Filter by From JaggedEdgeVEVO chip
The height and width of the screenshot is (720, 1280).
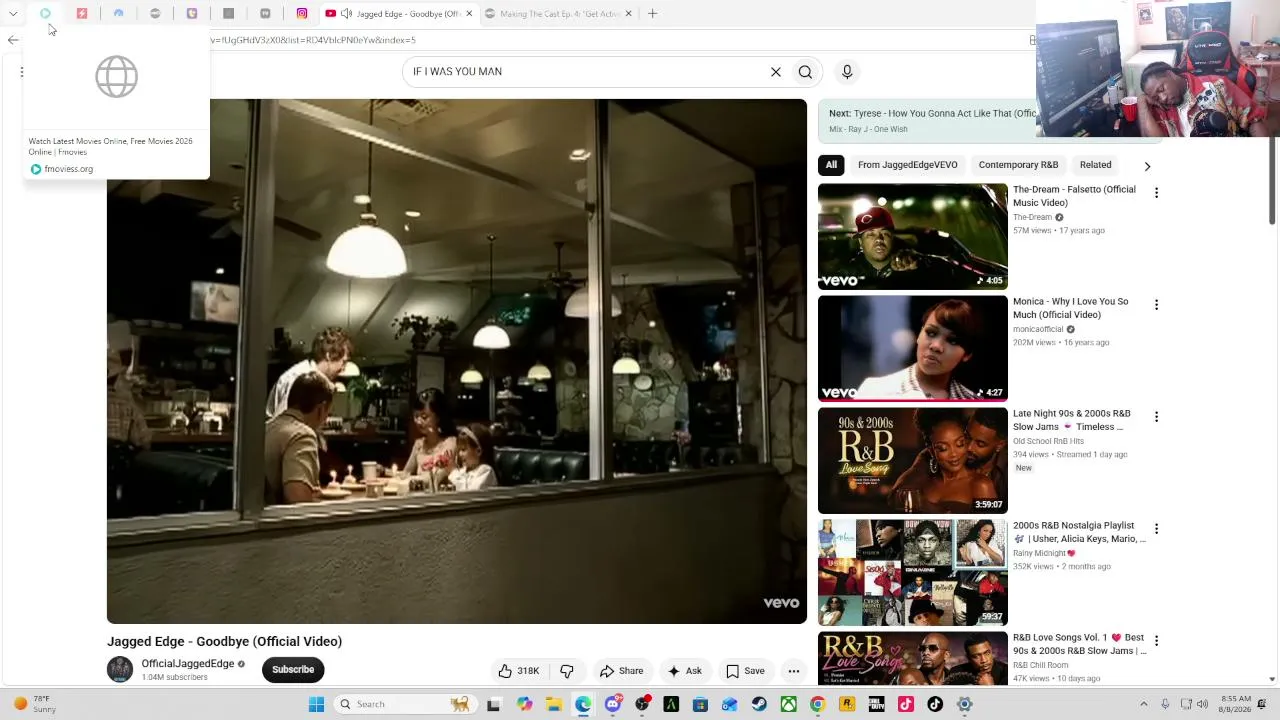pos(907,165)
